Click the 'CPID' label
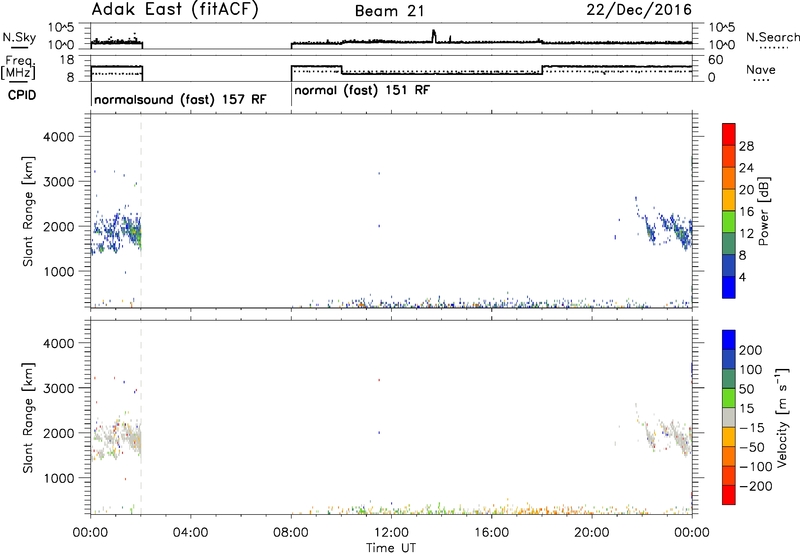 pos(22,95)
